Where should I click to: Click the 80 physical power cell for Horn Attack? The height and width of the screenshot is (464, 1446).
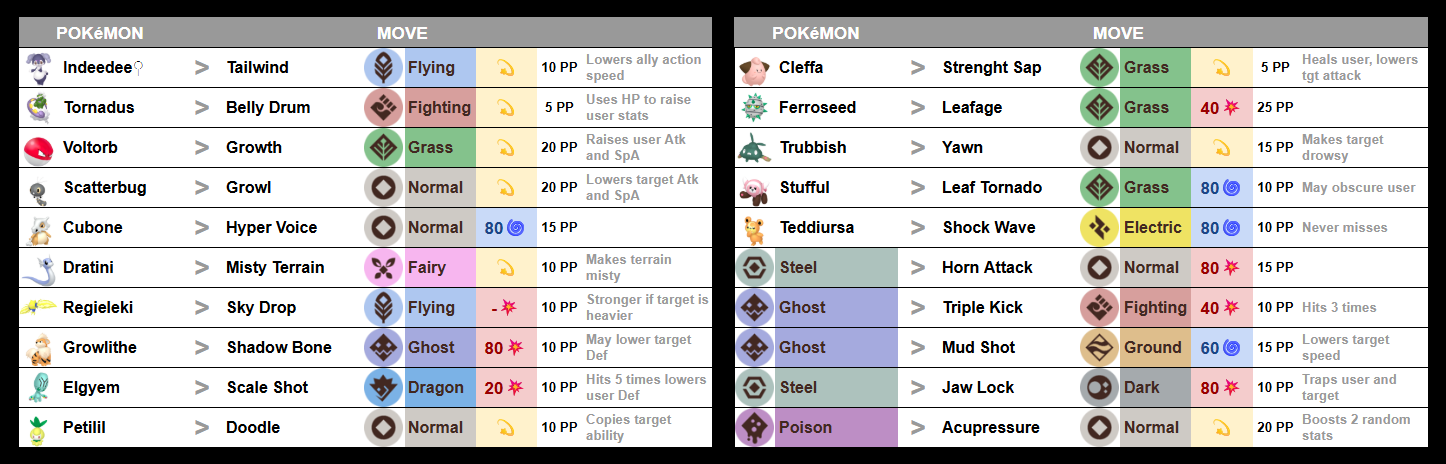coord(1222,268)
